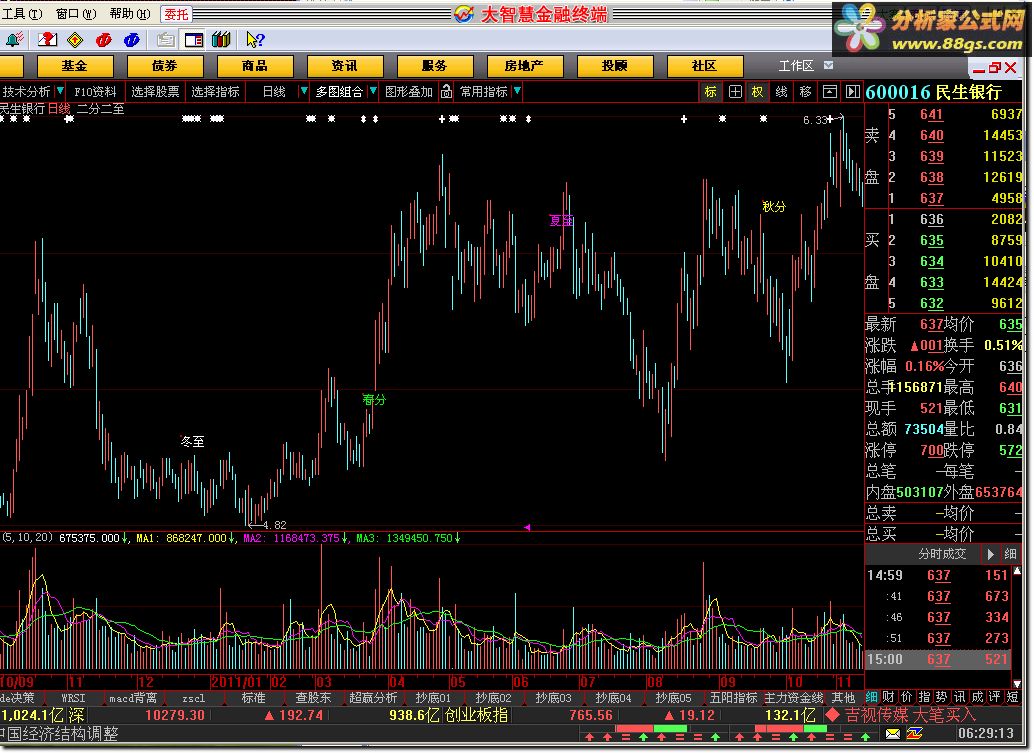Image resolution: width=1034 pixels, height=753 pixels.
Task: Click the 图形叠加 button
Action: pos(409,92)
